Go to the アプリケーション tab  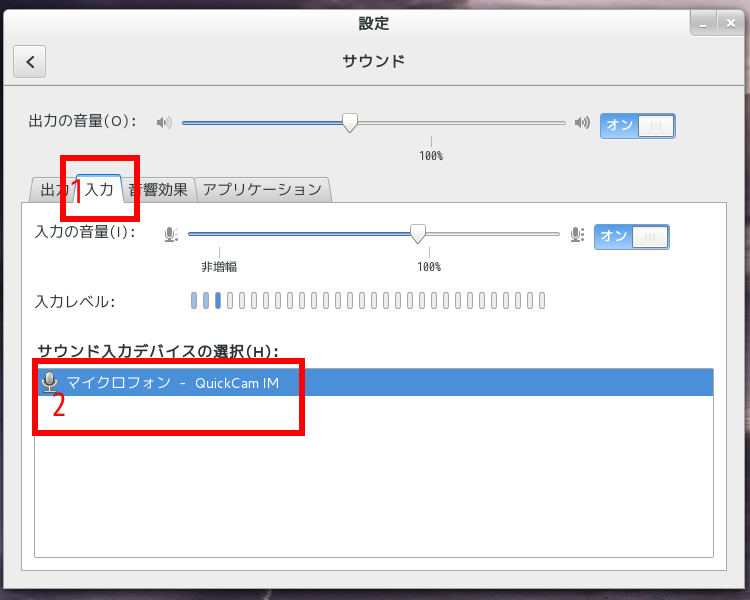[262, 189]
